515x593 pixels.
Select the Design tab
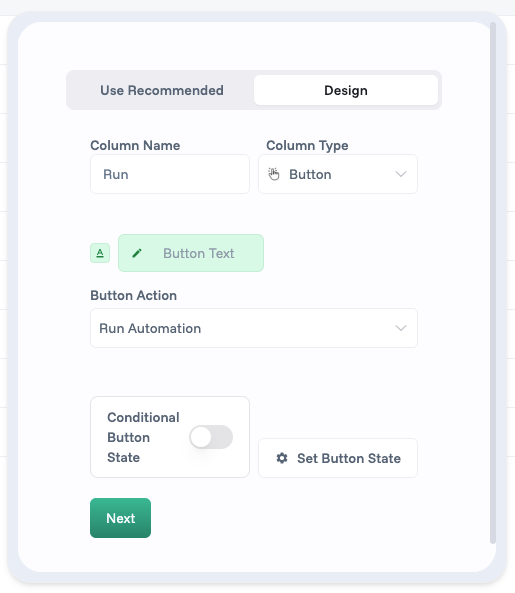346,90
